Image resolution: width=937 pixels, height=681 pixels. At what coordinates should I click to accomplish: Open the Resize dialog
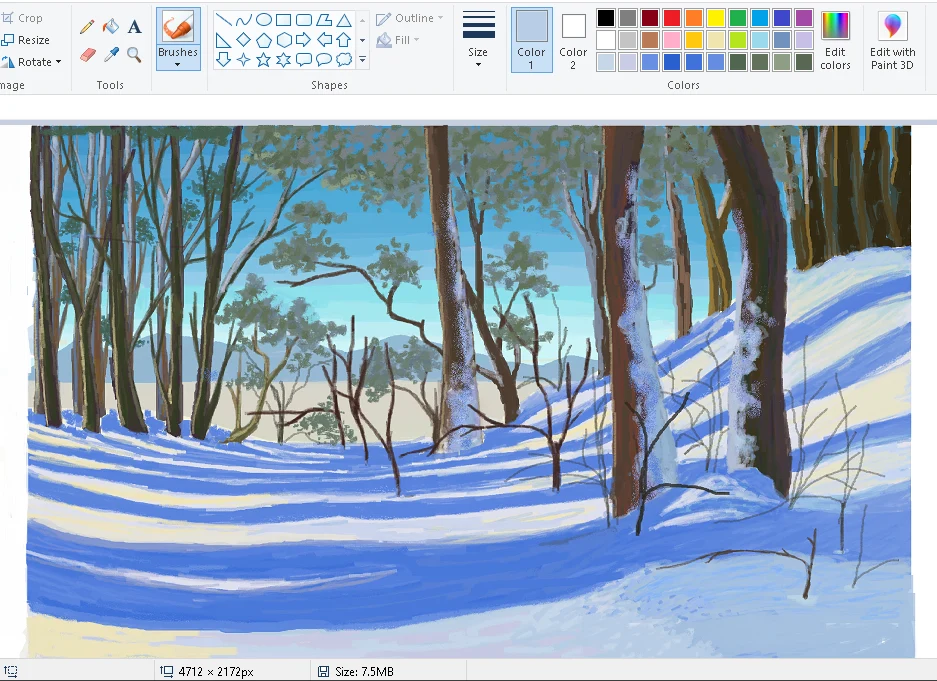pos(28,39)
